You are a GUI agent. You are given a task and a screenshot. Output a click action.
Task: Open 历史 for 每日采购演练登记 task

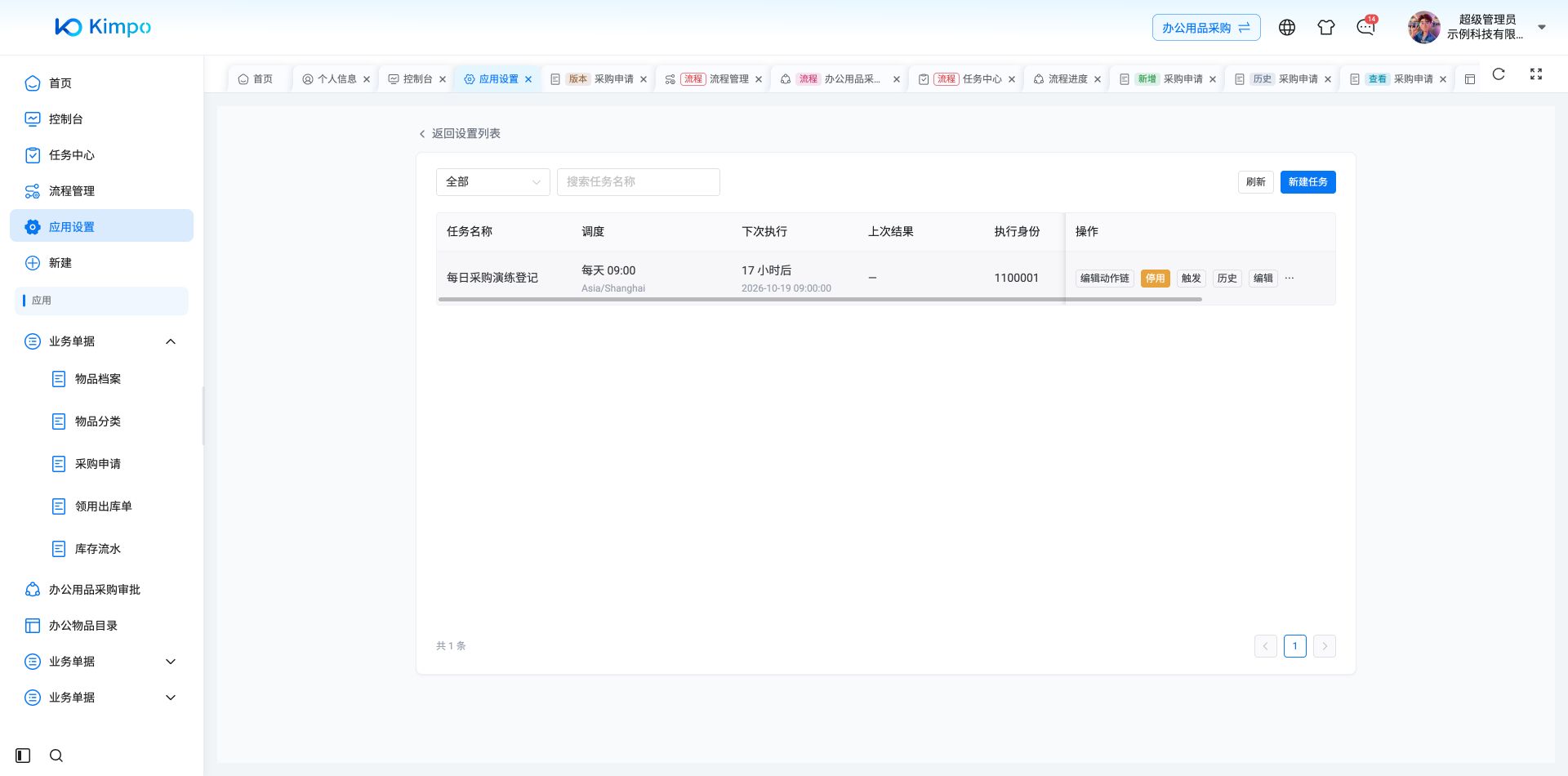[1227, 279]
